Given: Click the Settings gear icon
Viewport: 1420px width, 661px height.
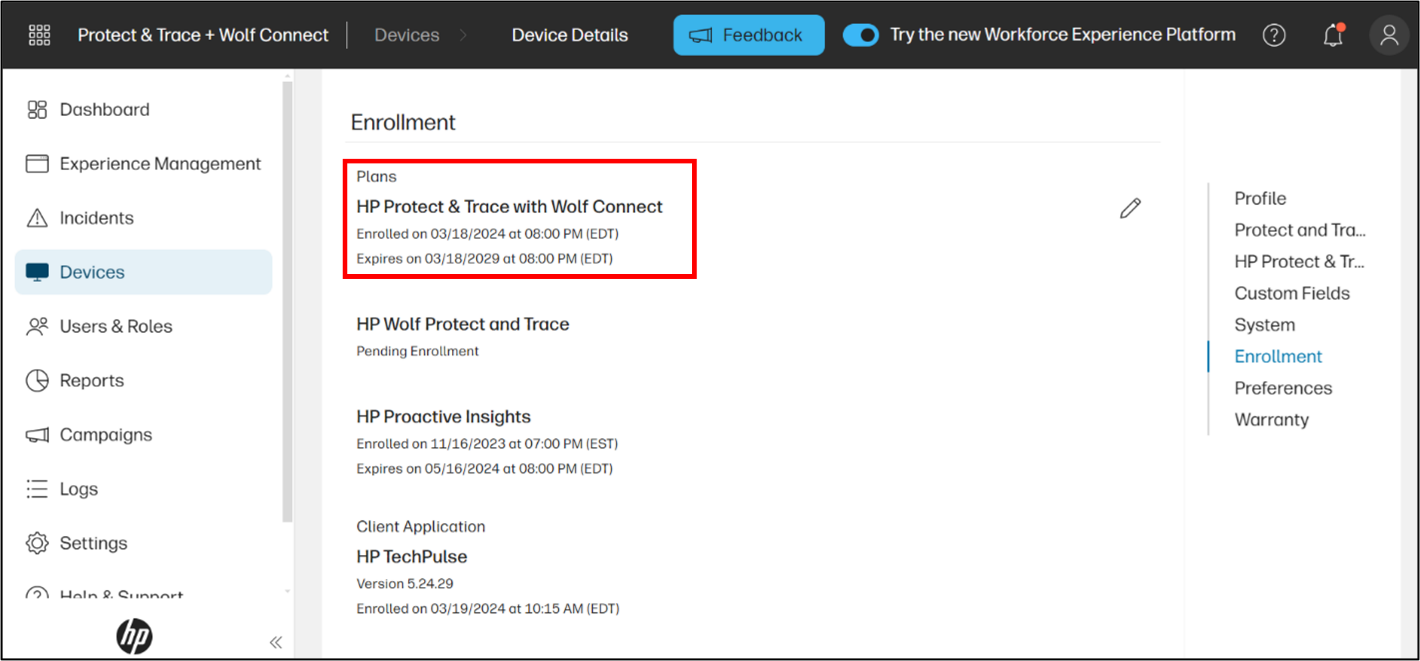Looking at the screenshot, I should coord(37,542).
